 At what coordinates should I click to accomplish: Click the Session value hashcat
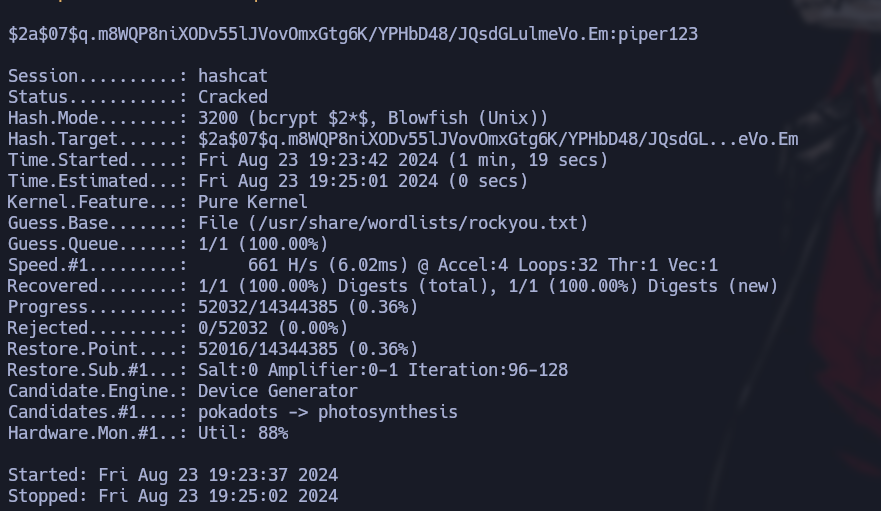(233, 76)
